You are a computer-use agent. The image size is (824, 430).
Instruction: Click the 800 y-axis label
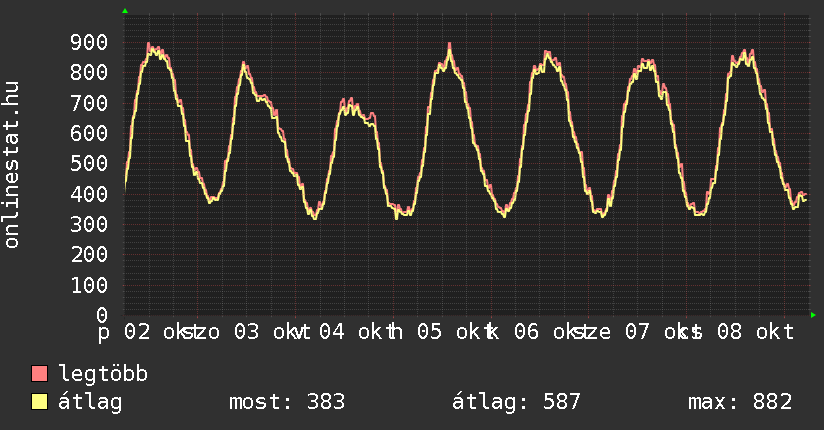pyautogui.click(x=89, y=73)
